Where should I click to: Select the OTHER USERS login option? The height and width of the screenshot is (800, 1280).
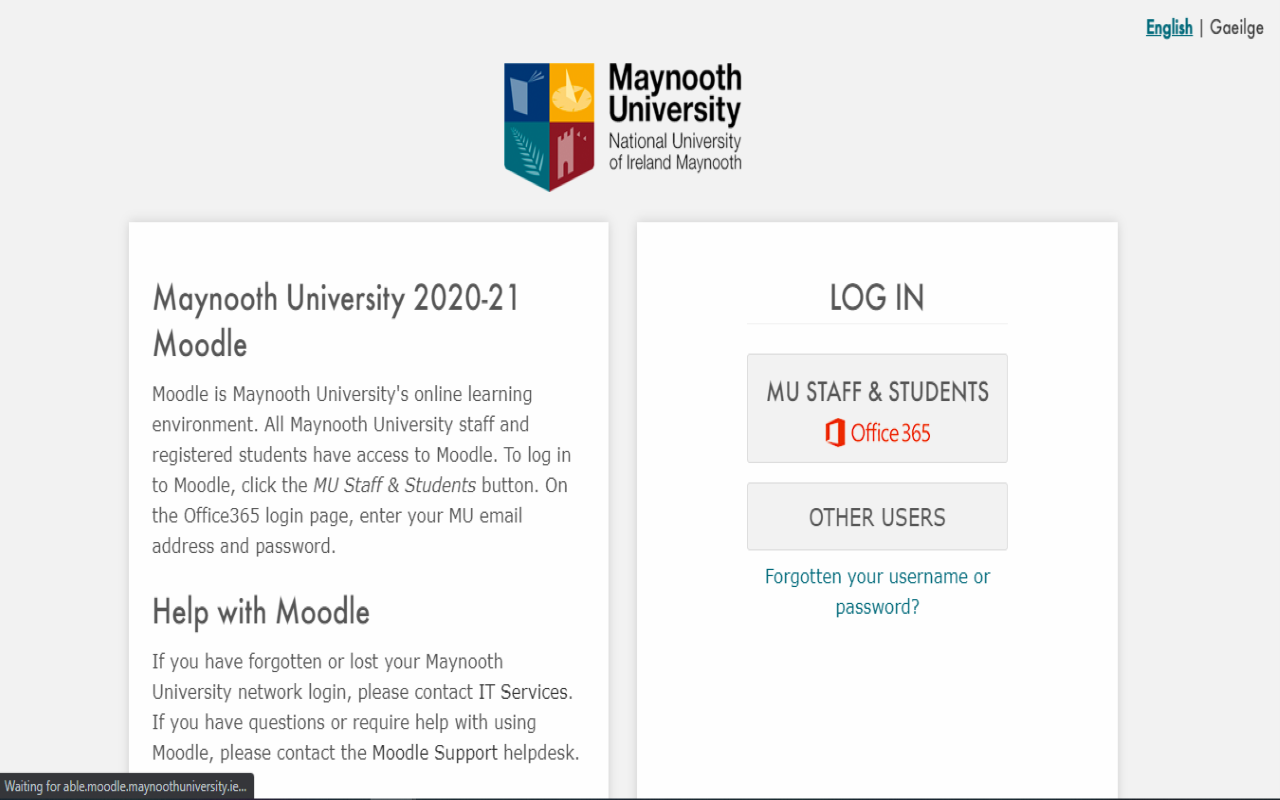[x=877, y=516]
